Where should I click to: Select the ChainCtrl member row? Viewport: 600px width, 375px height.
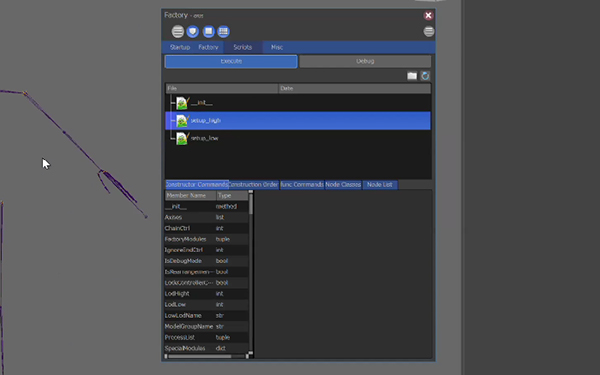click(206, 228)
